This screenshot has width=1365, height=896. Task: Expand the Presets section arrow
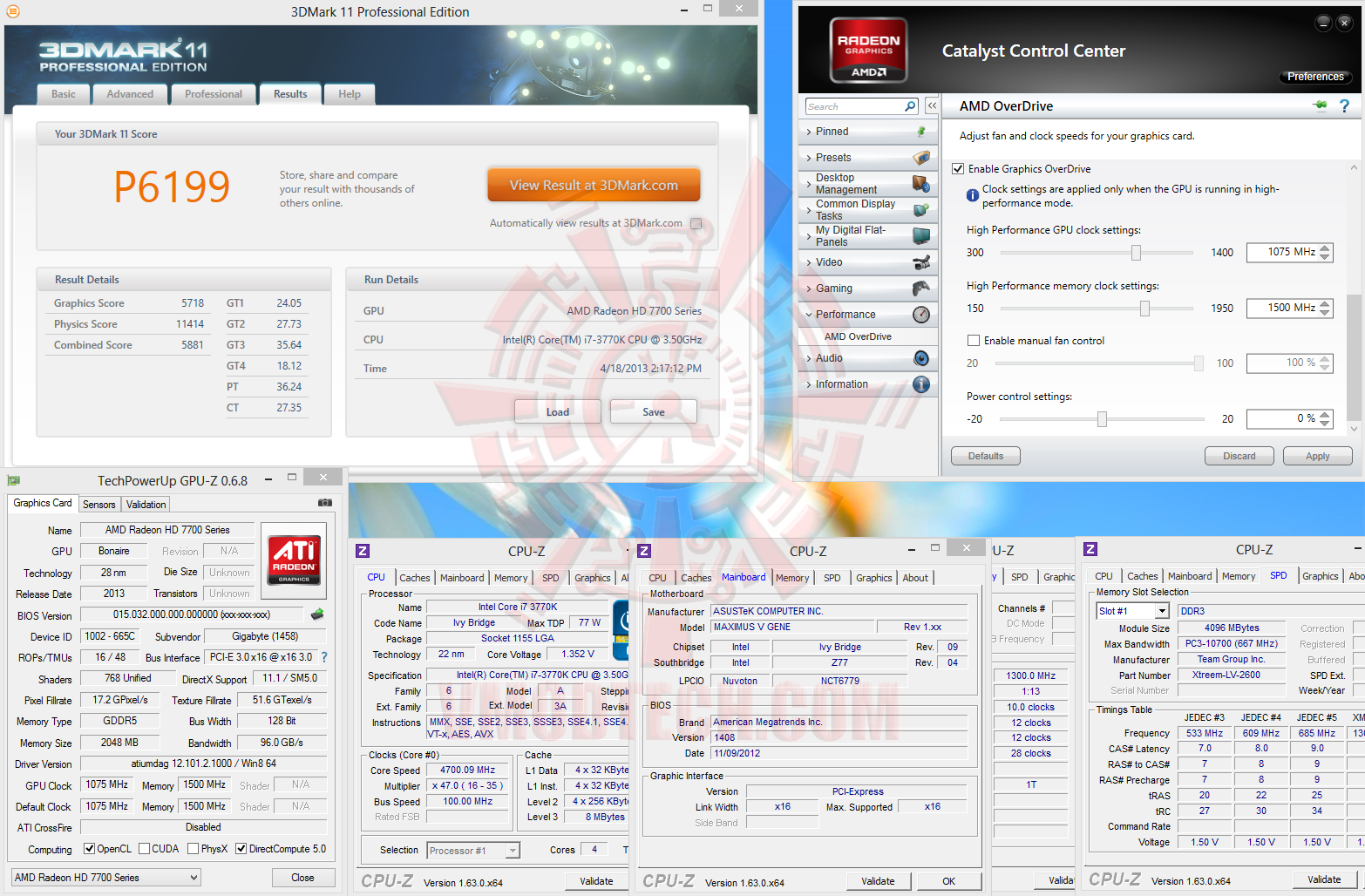[809, 158]
